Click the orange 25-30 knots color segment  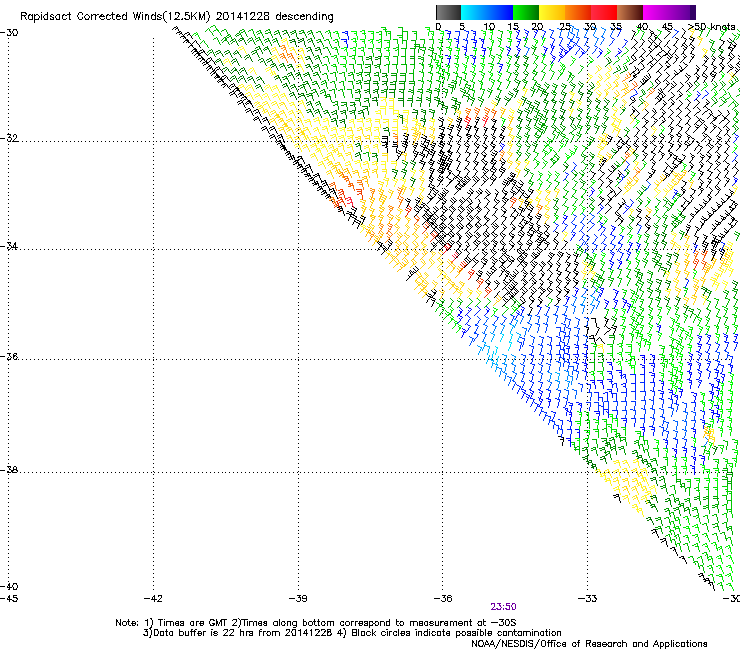click(578, 12)
